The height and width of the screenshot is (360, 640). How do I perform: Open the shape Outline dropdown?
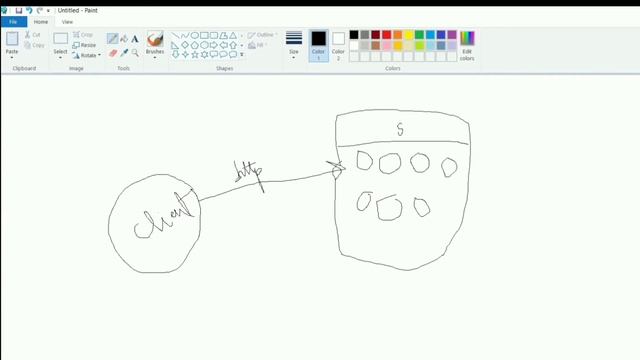point(263,35)
